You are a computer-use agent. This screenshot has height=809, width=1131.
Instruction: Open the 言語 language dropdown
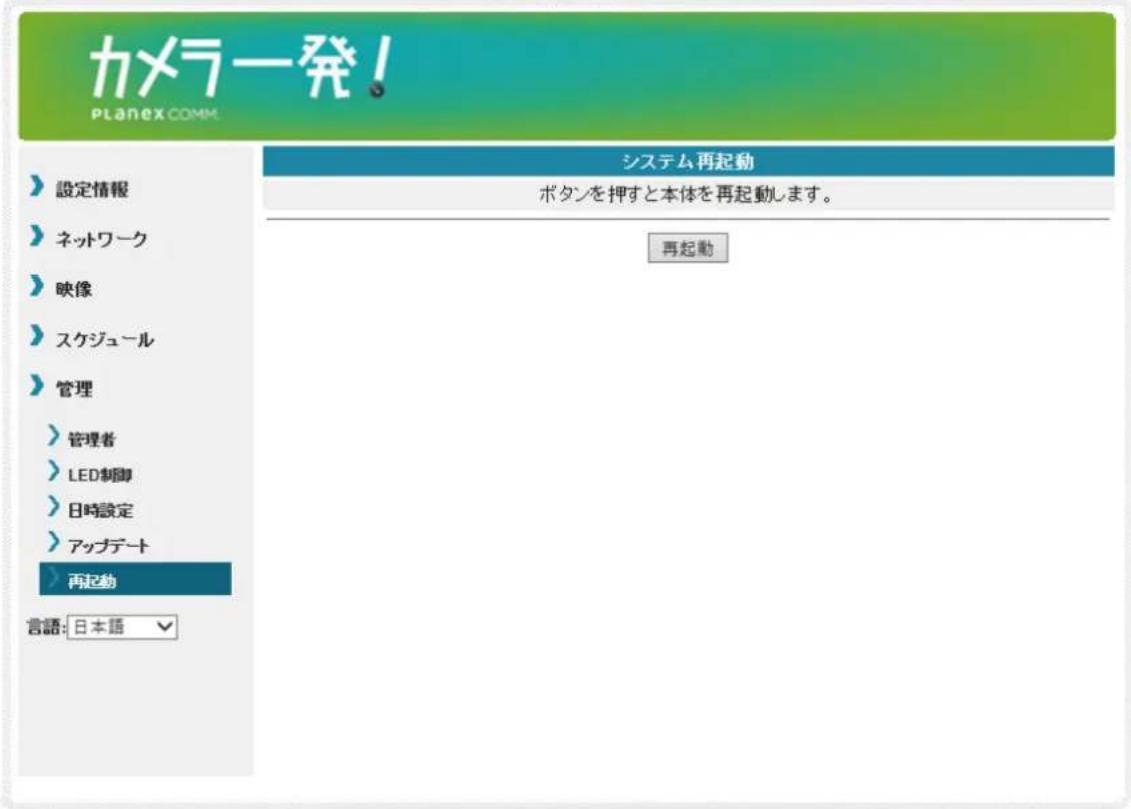(122, 627)
